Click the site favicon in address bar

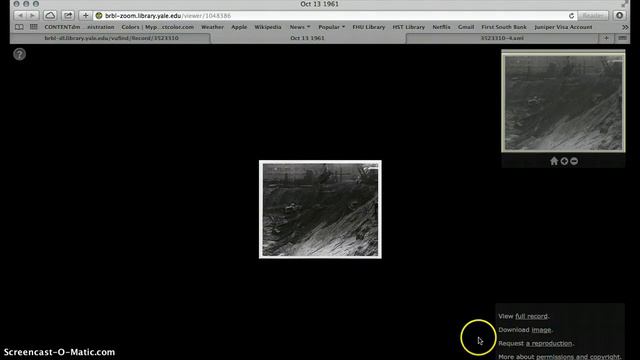pos(99,16)
